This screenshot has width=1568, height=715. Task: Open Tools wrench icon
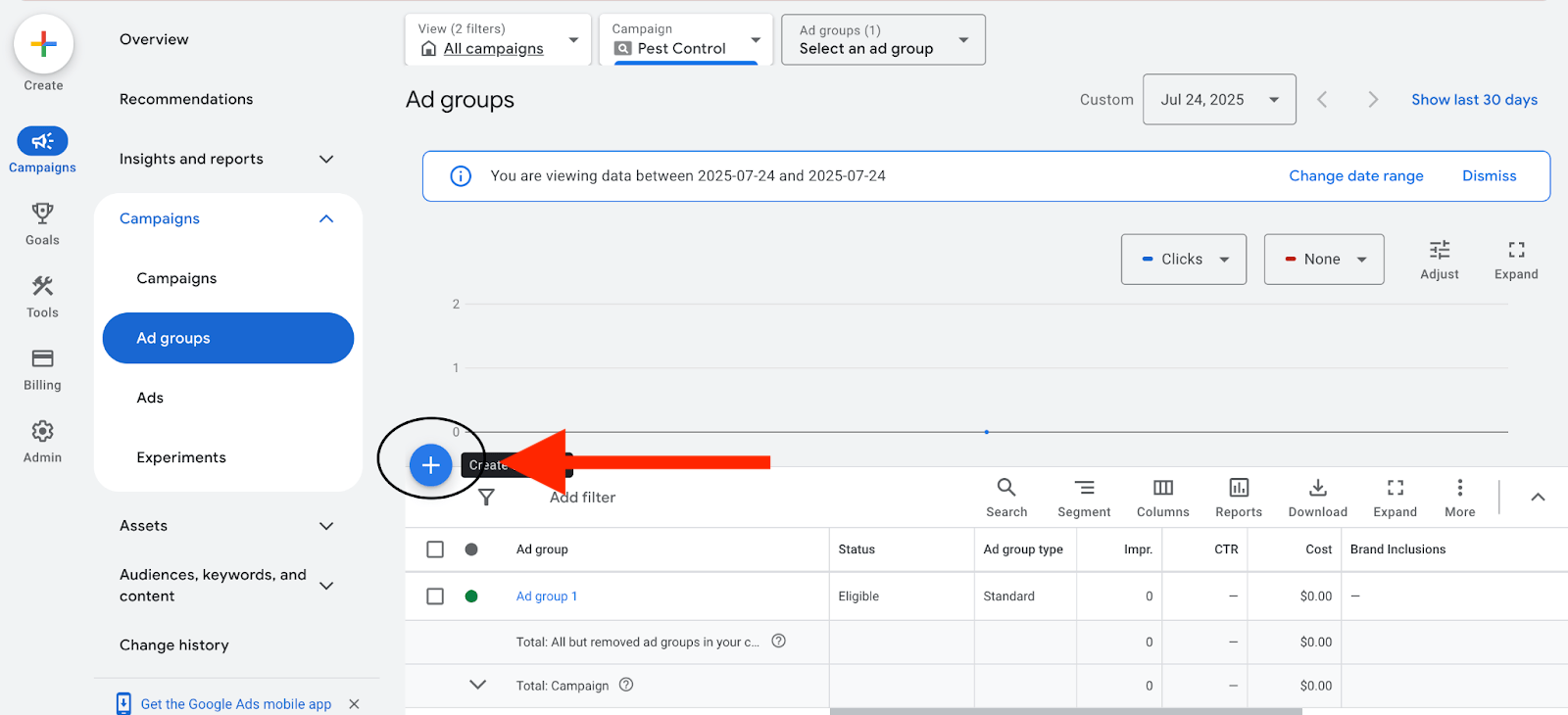pyautogui.click(x=42, y=286)
